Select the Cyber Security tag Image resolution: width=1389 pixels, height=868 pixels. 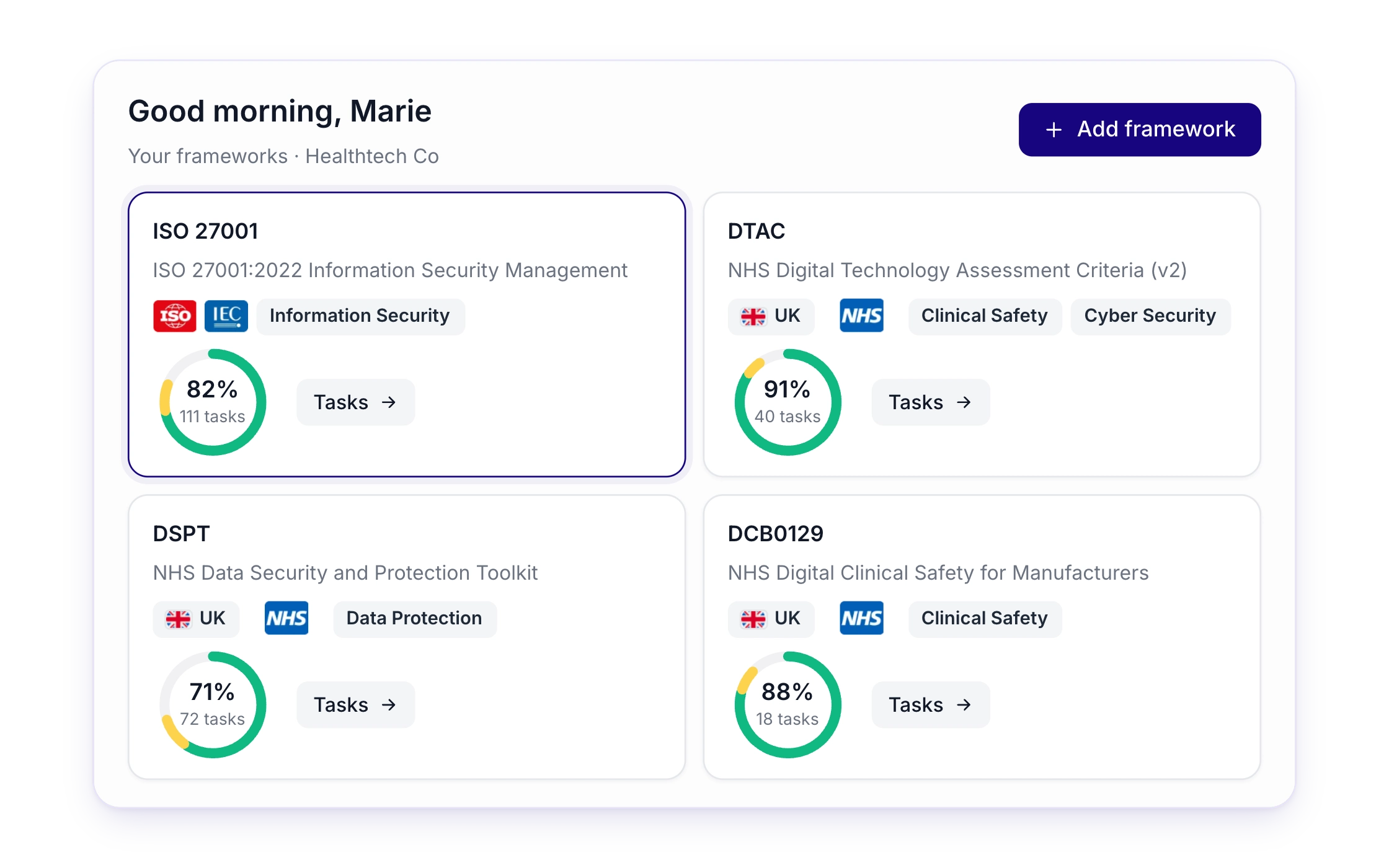1150,316
